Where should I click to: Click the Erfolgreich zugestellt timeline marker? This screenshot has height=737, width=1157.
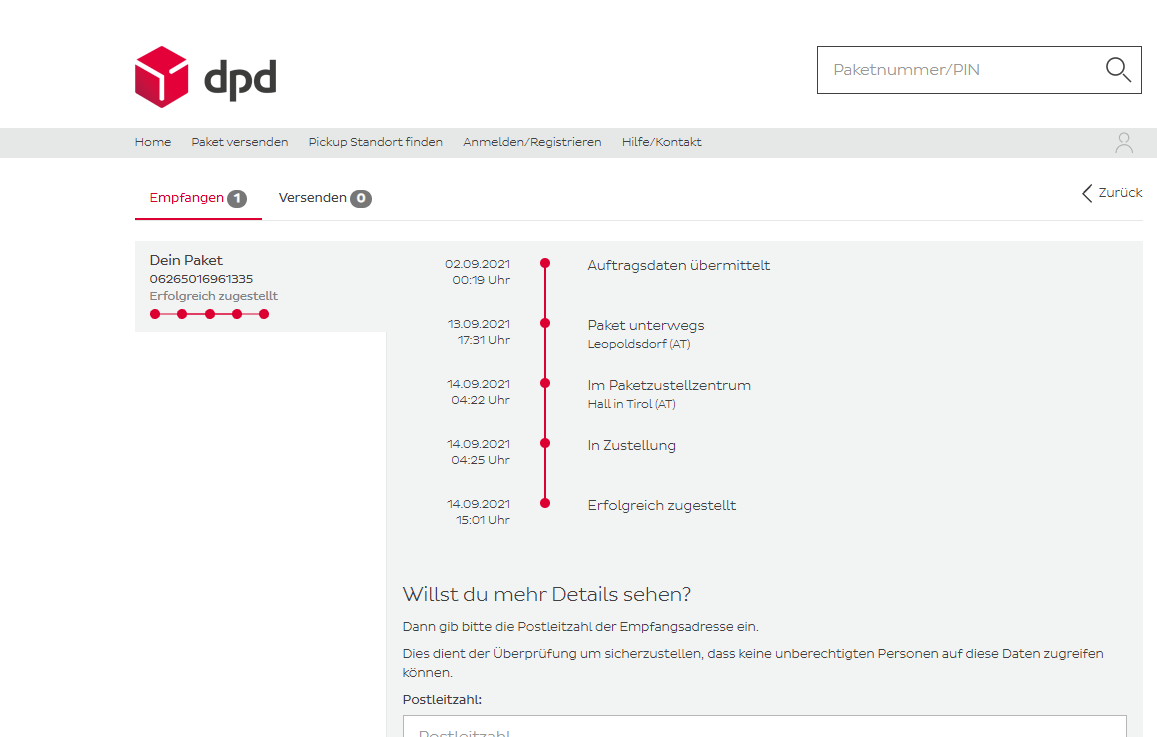pyautogui.click(x=545, y=503)
